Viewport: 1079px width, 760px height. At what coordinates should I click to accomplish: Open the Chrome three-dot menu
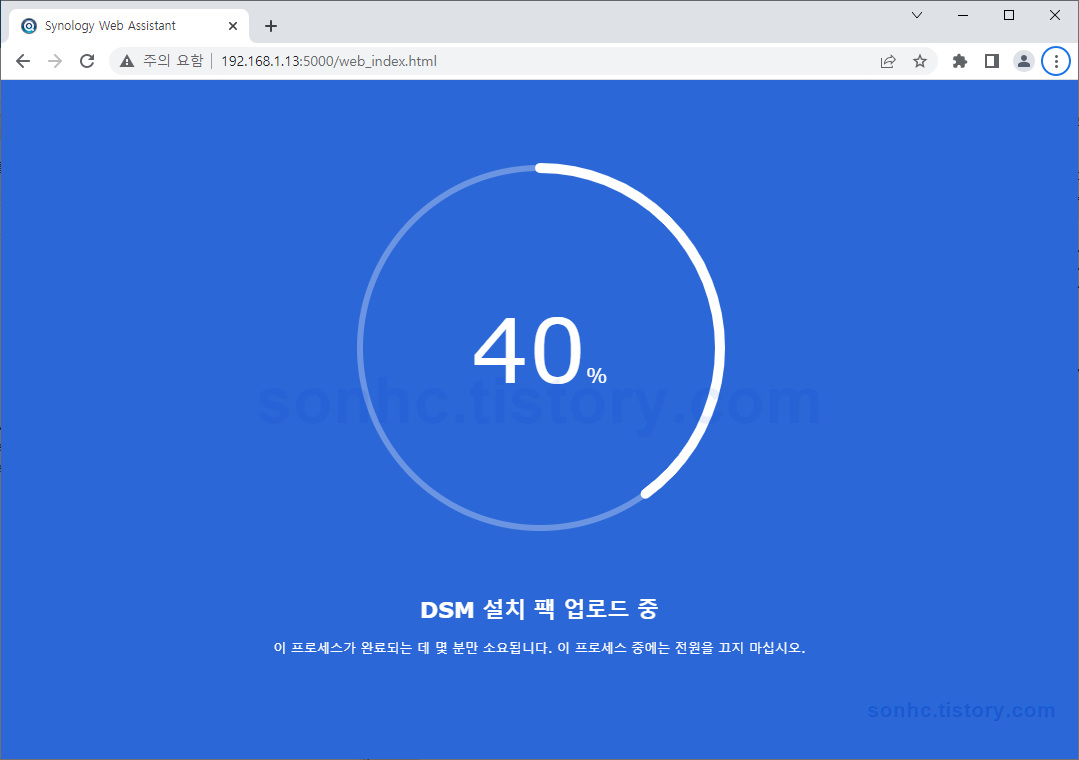coord(1056,61)
